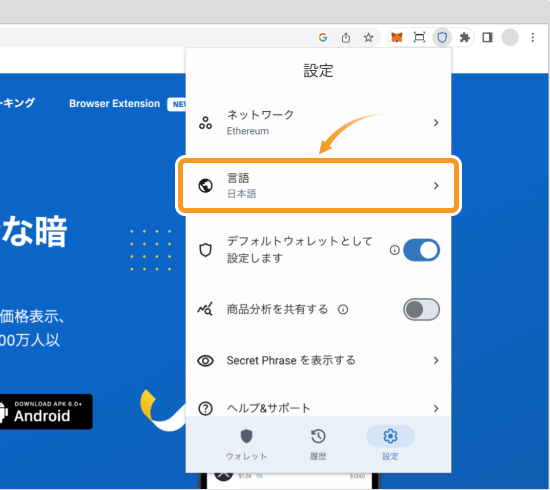Click the 商品分析を共有する label
Image resolution: width=550 pixels, height=490 pixels.
[x=277, y=309]
